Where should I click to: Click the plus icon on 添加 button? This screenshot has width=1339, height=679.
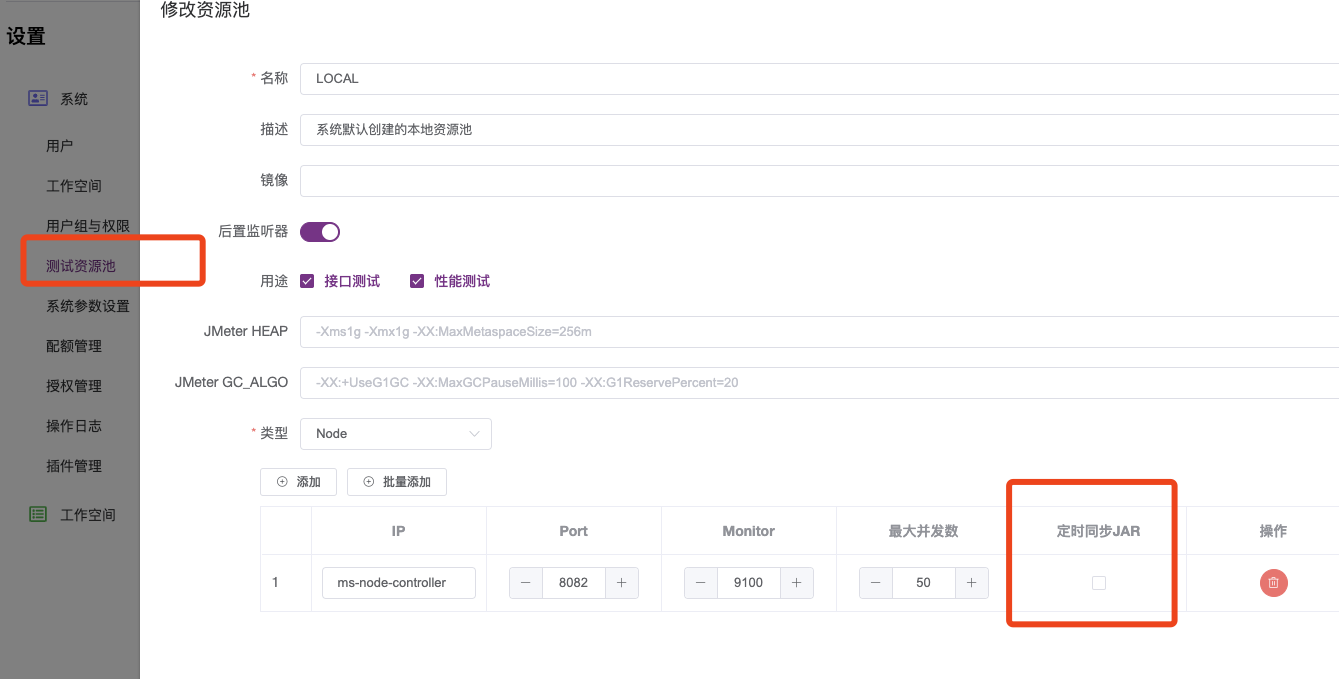click(283, 481)
